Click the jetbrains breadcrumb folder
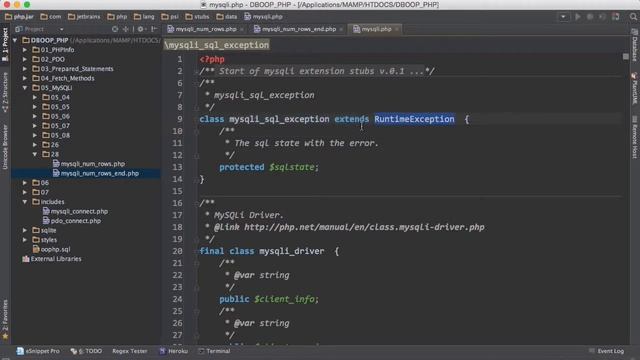640x360 pixels. click(84, 17)
